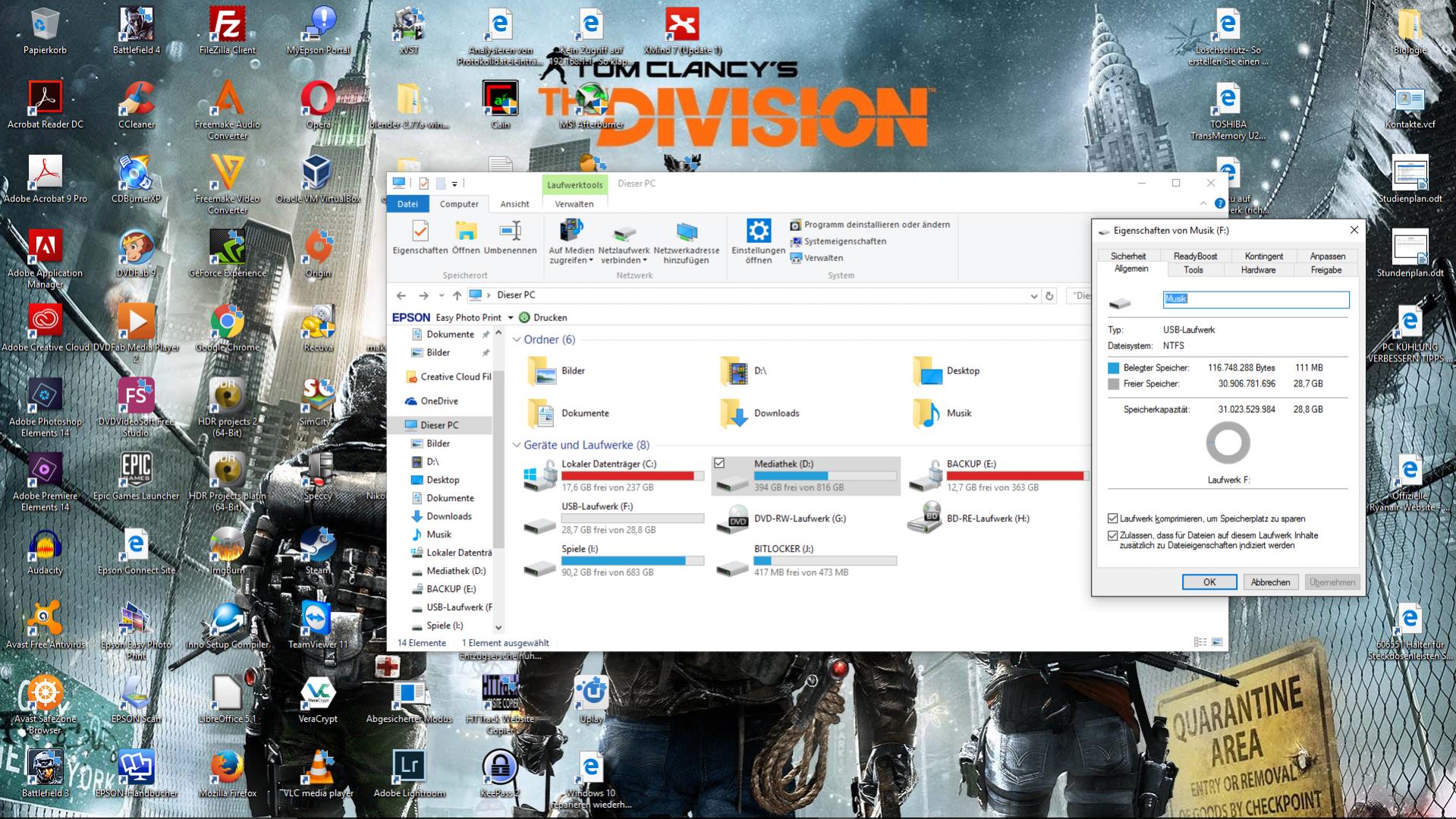Open Systemeigenschaften from the ribbon
Image resolution: width=1456 pixels, height=819 pixels.
coord(838,241)
